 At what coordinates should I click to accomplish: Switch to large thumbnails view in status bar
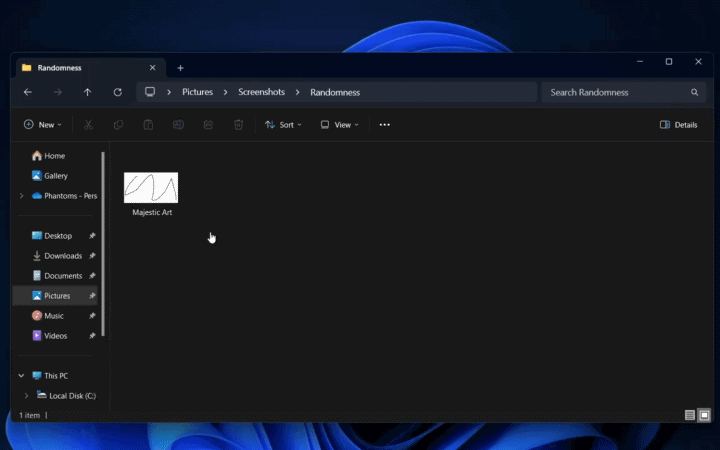(x=704, y=415)
